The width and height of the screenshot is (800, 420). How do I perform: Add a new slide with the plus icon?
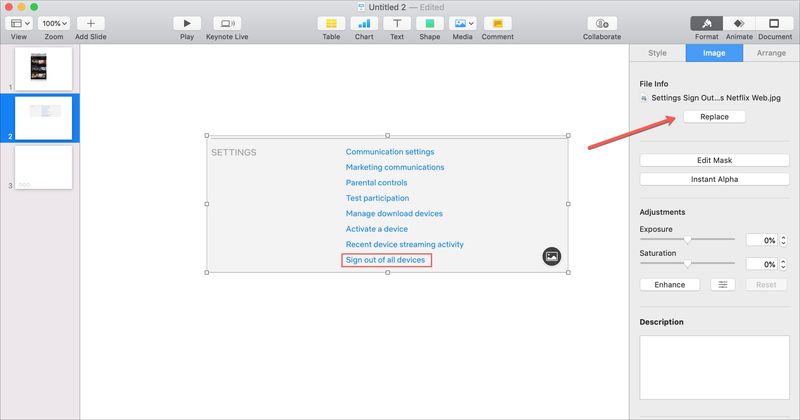pos(91,23)
